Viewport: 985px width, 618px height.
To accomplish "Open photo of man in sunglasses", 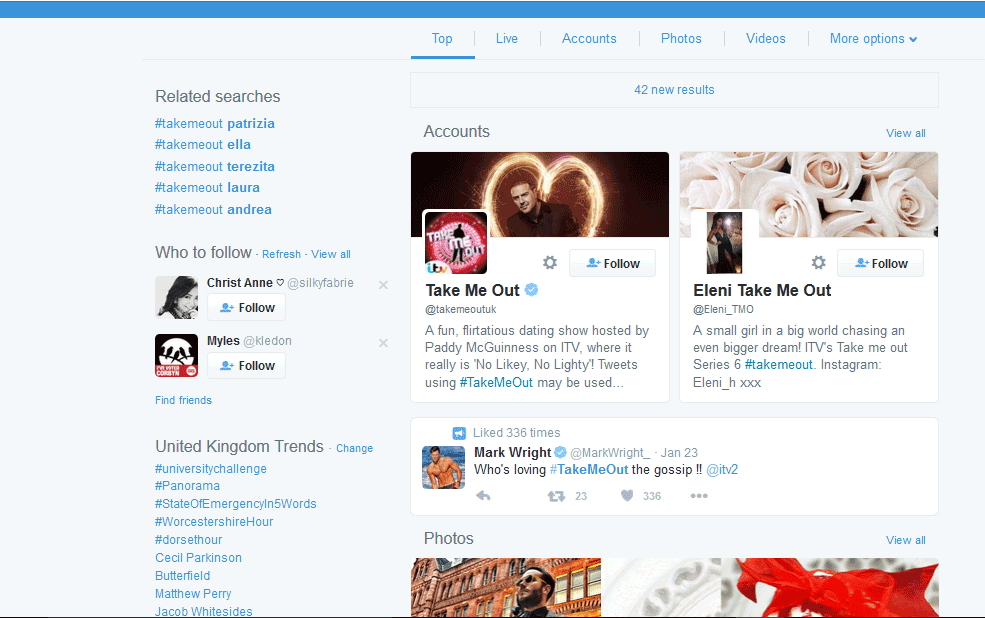I will [x=506, y=587].
